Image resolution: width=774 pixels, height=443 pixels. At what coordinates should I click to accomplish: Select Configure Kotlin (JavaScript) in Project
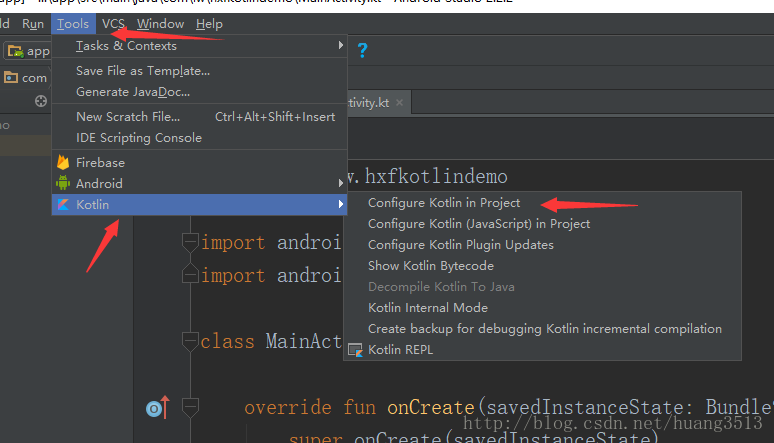pyautogui.click(x=542, y=224)
